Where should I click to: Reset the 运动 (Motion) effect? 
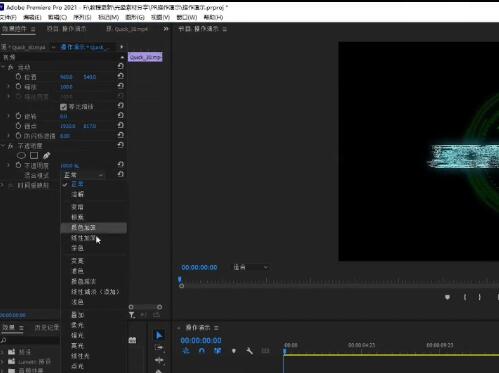click(121, 66)
